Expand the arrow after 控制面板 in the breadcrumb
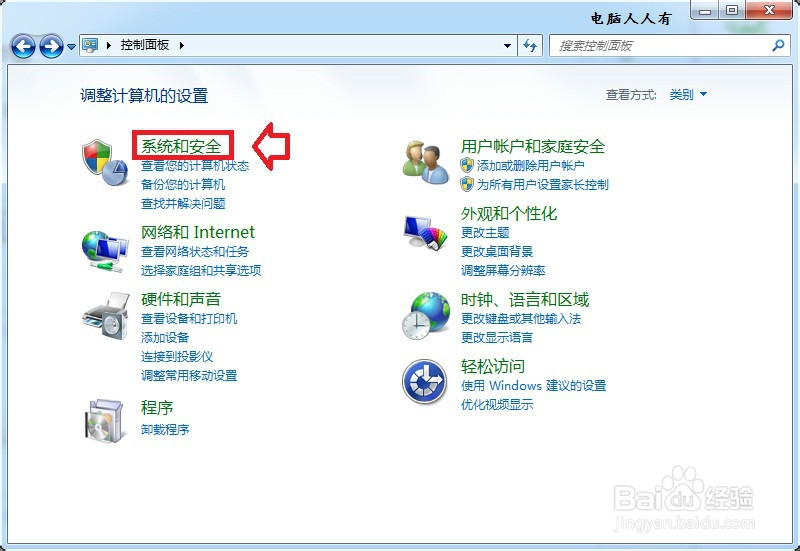This screenshot has height=551, width=800. pos(182,45)
